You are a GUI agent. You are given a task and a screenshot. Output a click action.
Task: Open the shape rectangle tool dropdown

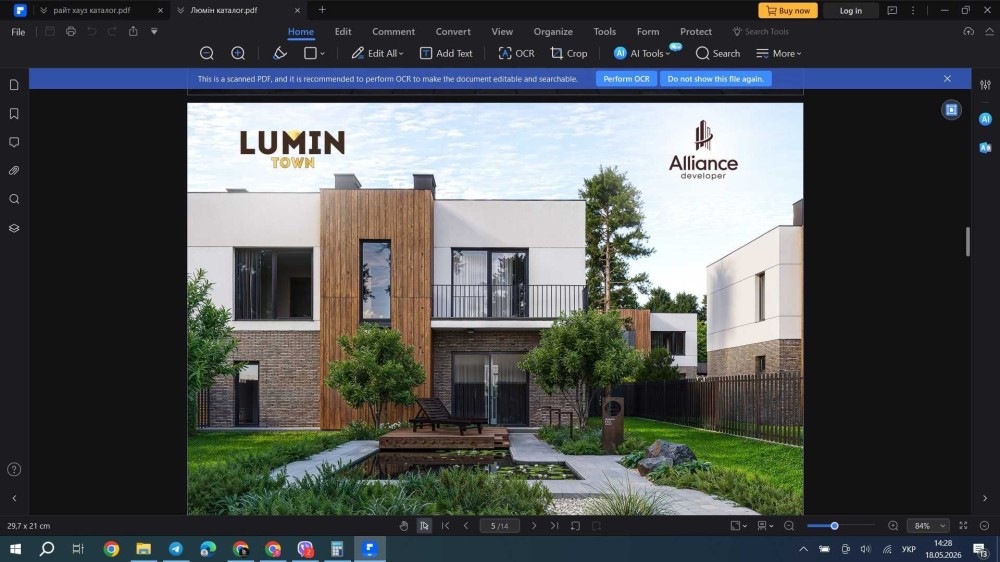[314, 54]
